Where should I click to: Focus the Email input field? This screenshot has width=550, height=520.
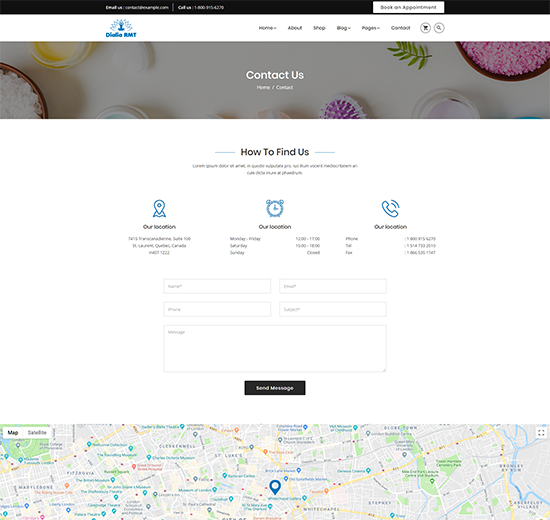click(x=333, y=286)
